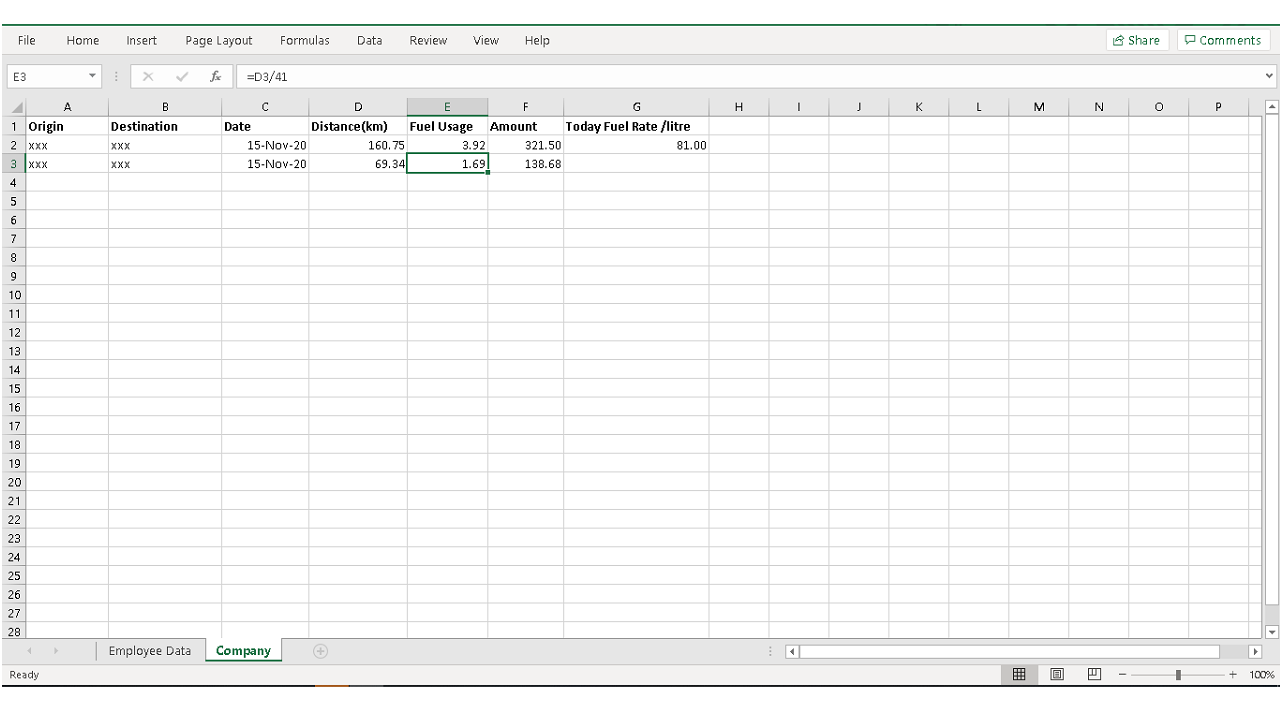Click the xxx destination cell in row 3

[165, 164]
